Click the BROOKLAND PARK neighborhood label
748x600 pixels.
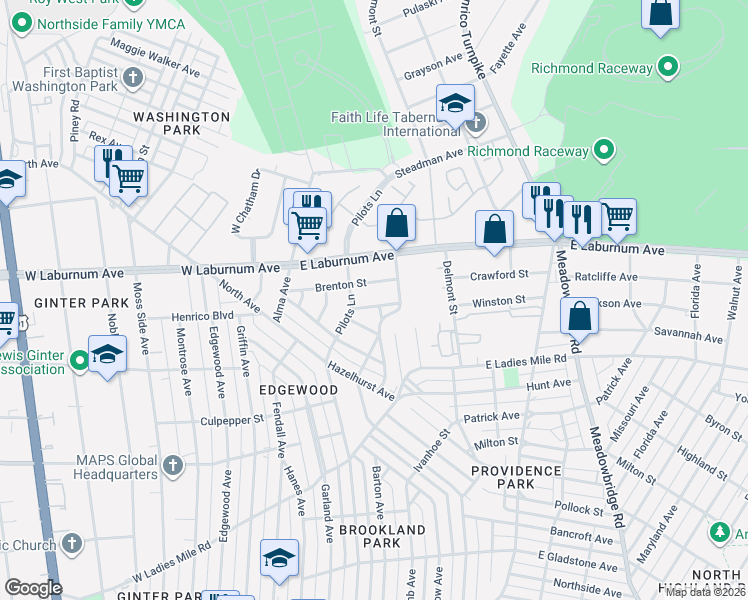[x=382, y=537]
